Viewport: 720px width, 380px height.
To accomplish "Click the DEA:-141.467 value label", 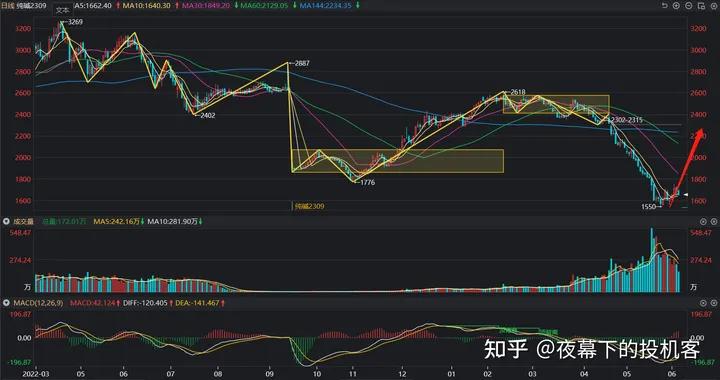I will (x=197, y=303).
